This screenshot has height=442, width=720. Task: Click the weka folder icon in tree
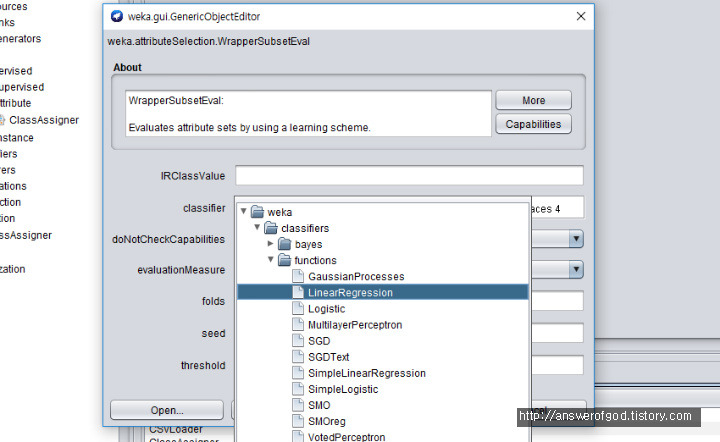click(x=257, y=212)
